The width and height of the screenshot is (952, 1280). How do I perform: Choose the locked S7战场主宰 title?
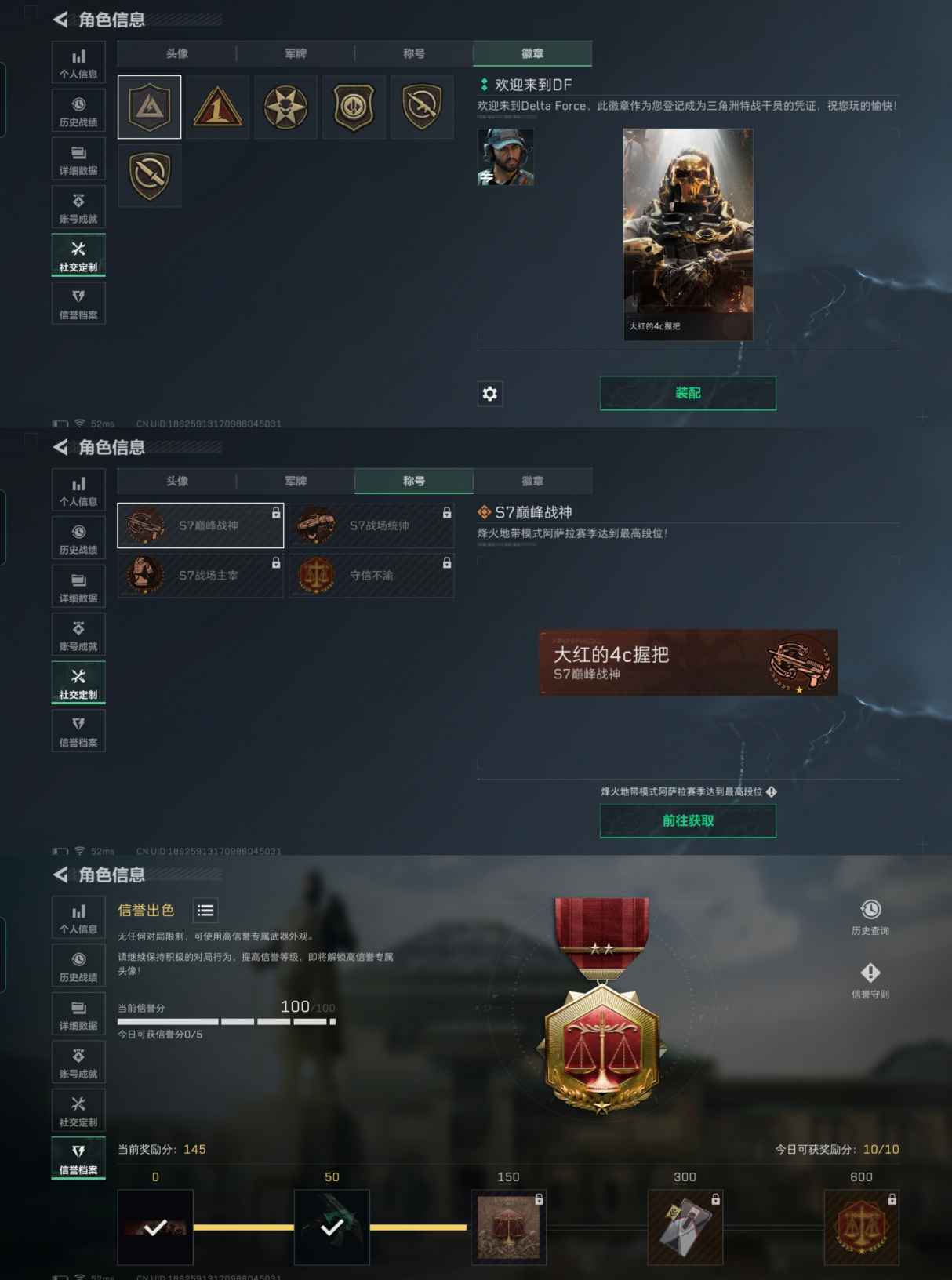click(201, 576)
